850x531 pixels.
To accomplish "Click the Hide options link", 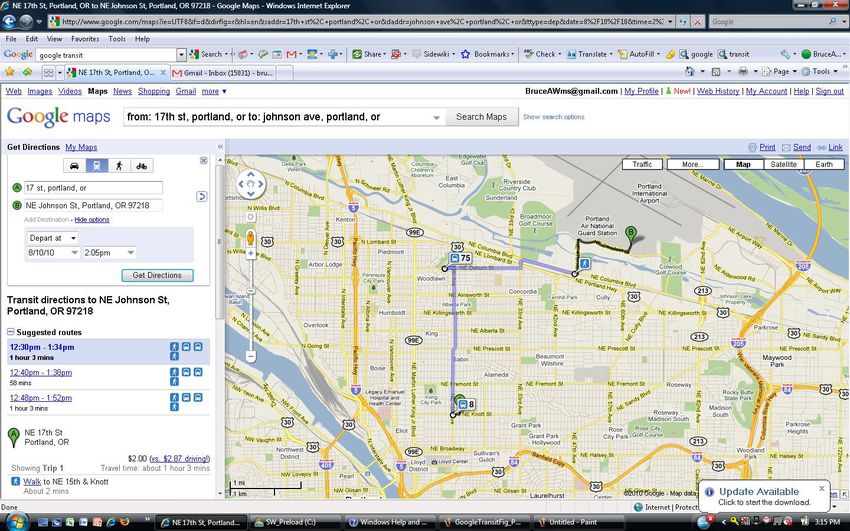I will click(92, 219).
